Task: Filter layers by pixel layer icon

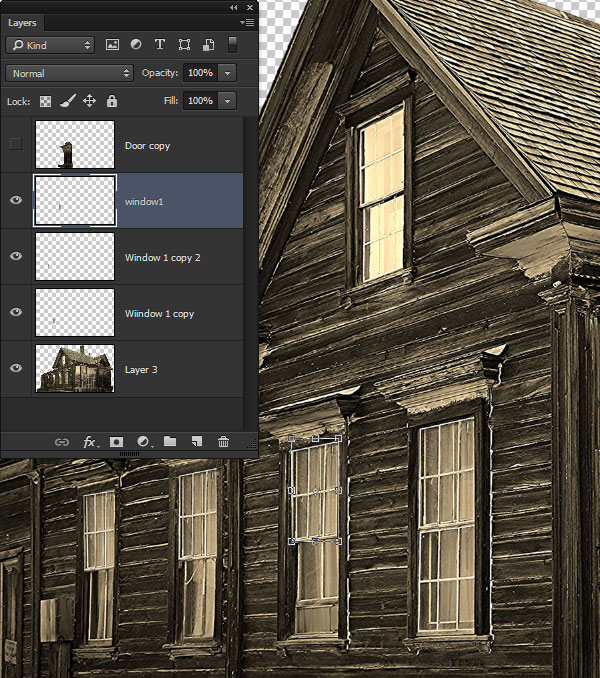Action: [112, 45]
